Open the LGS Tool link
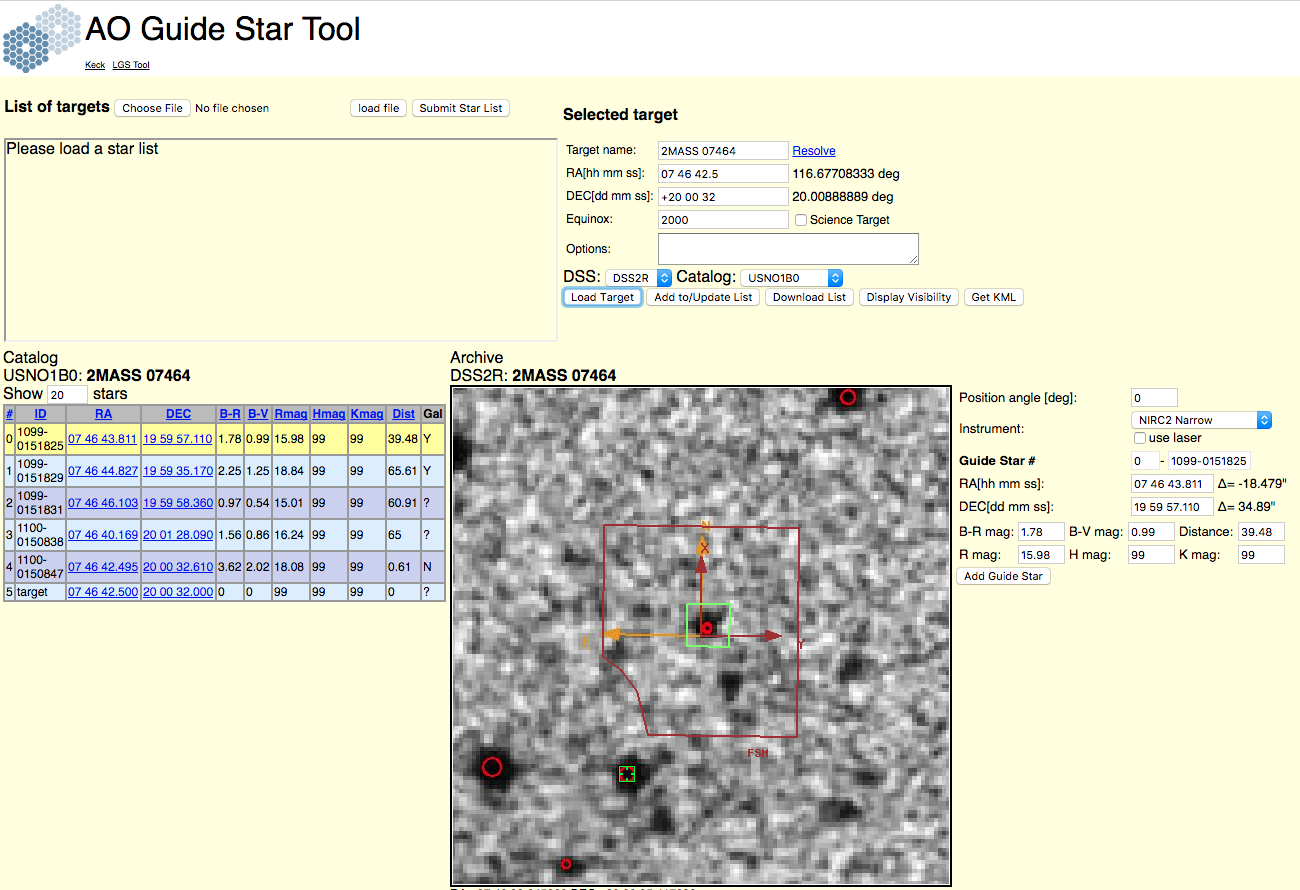Screen dimensions: 1300x890 click(131, 65)
